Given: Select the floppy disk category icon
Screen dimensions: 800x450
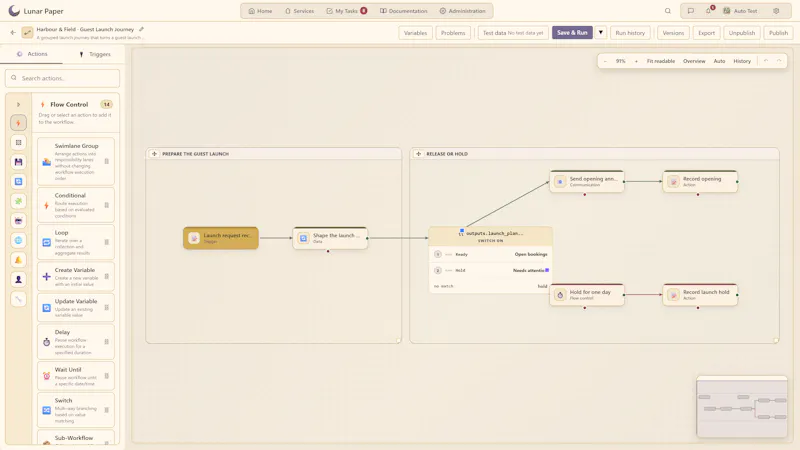Looking at the screenshot, I should click(18, 162).
